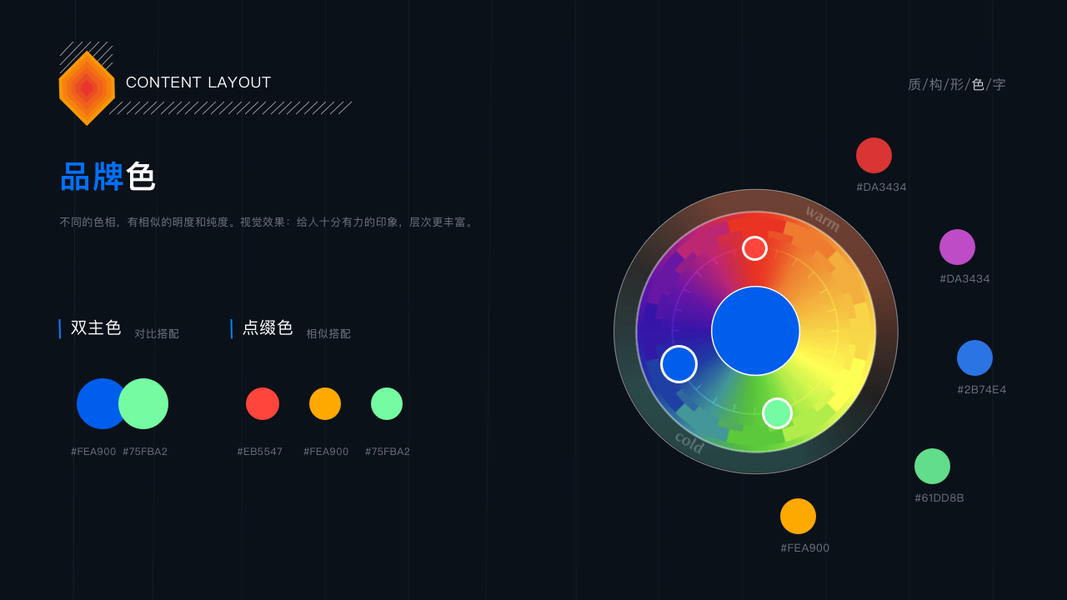Click the orange #FEA900 dot below wheel
This screenshot has width=1067, height=600.
(x=798, y=516)
